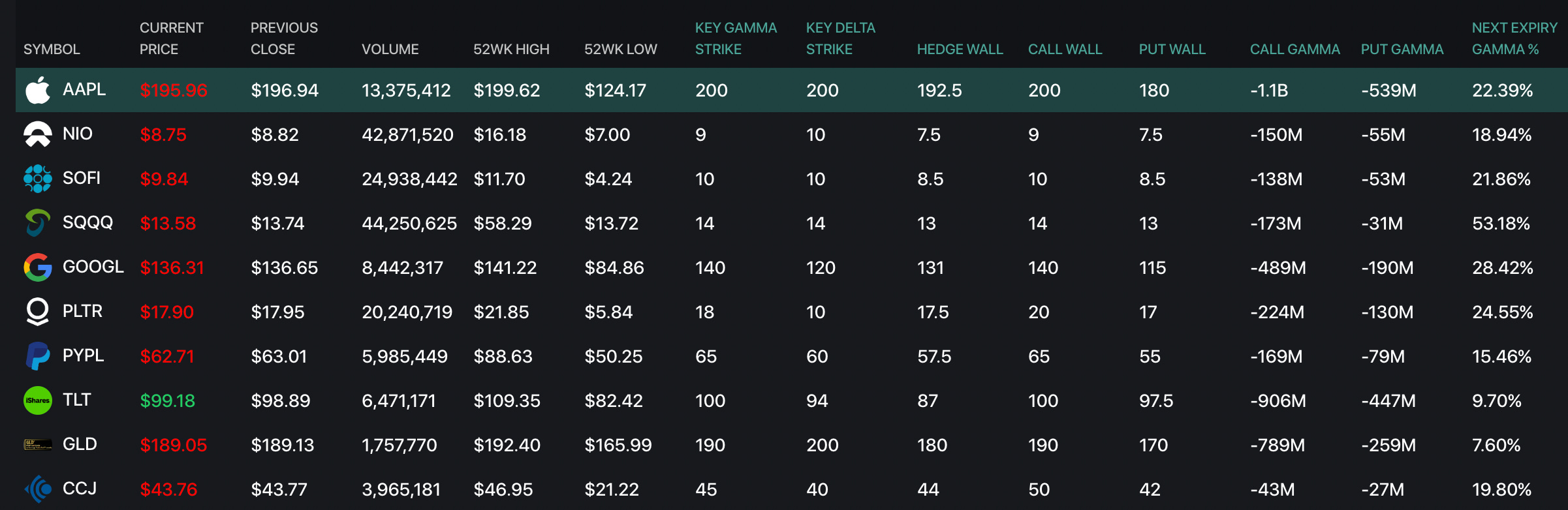Click the green iShares logo for TLT
Viewport: 1568px width, 510px height.
pos(38,400)
